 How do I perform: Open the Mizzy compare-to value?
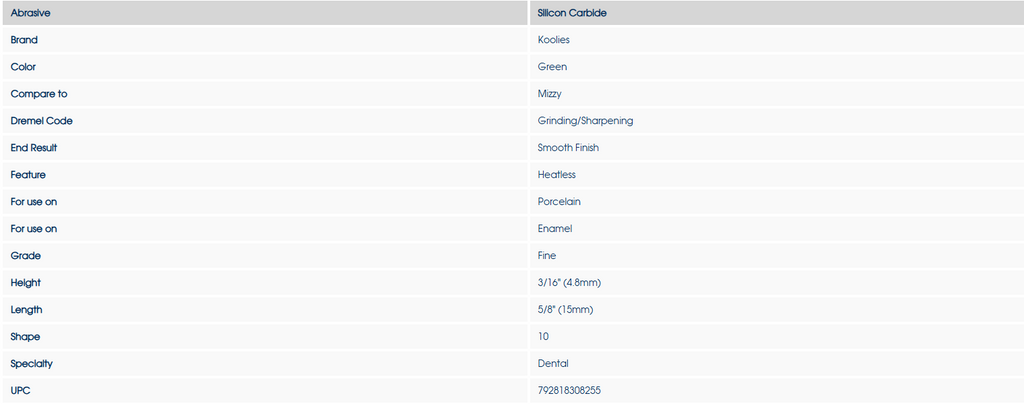550,94
